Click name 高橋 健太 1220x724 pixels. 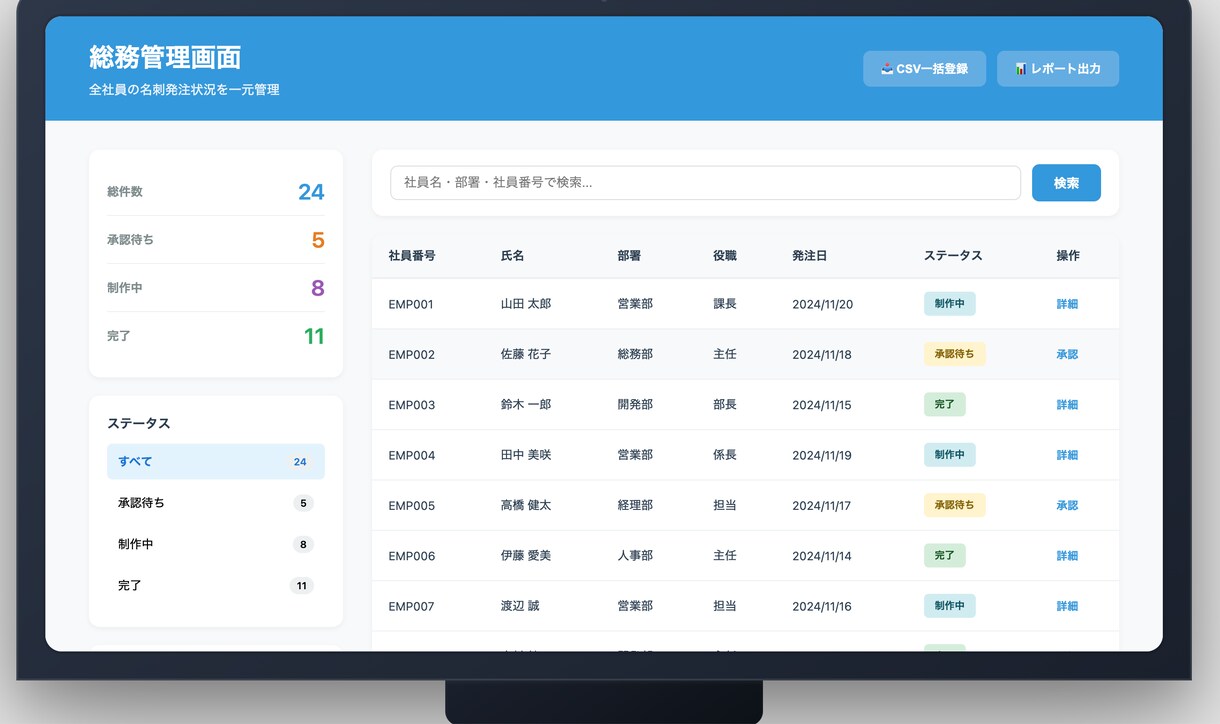(526, 505)
